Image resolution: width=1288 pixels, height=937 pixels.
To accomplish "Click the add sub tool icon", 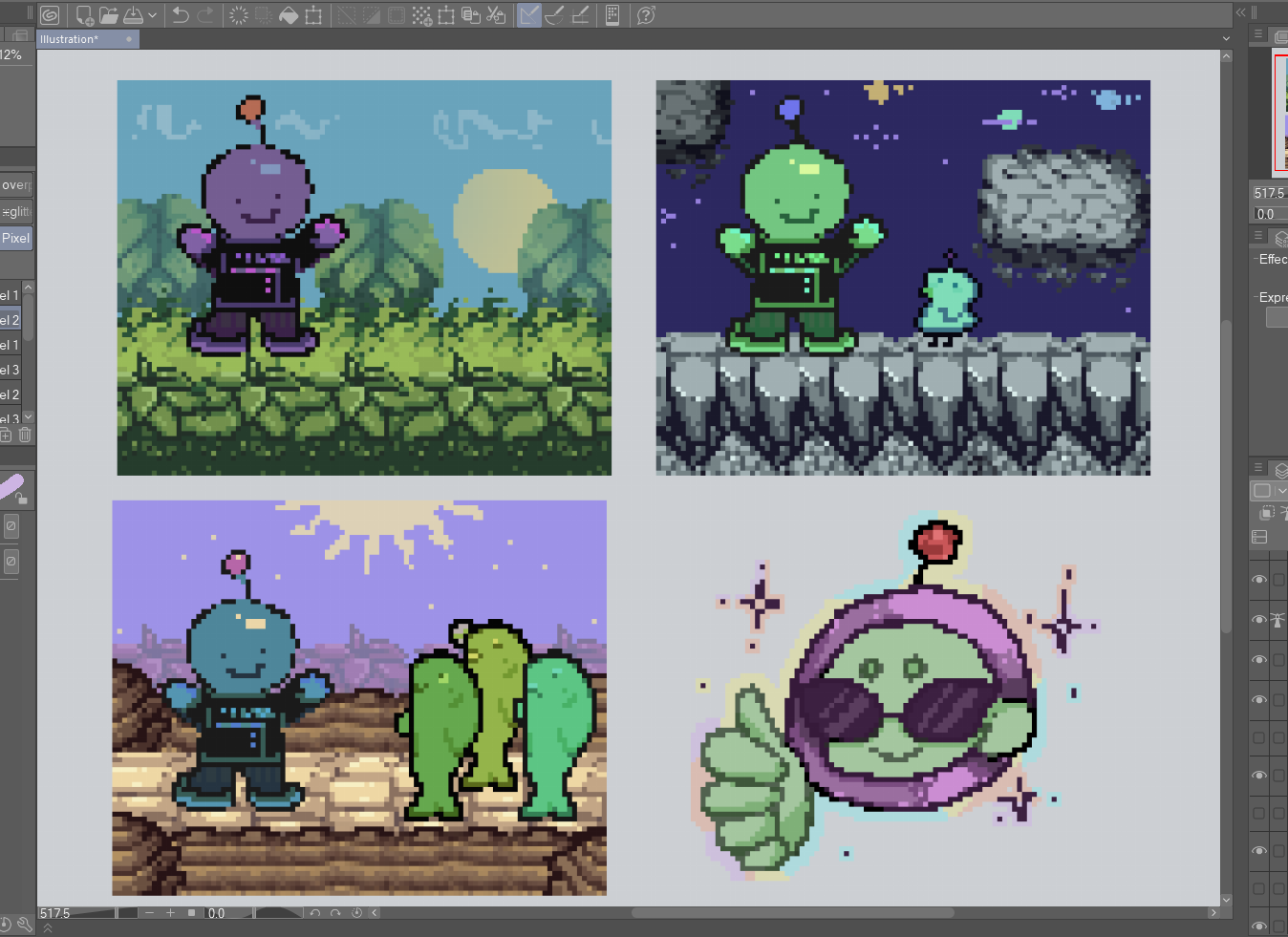I will coord(6,435).
